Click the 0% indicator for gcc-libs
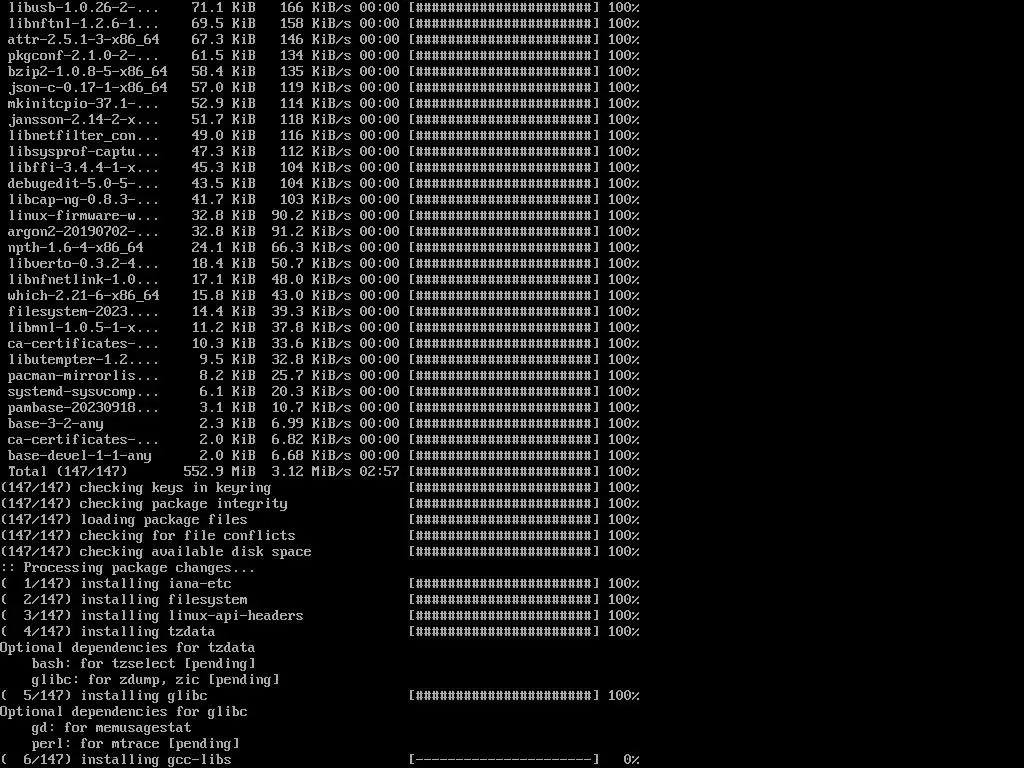This screenshot has width=1024, height=768. (632, 760)
